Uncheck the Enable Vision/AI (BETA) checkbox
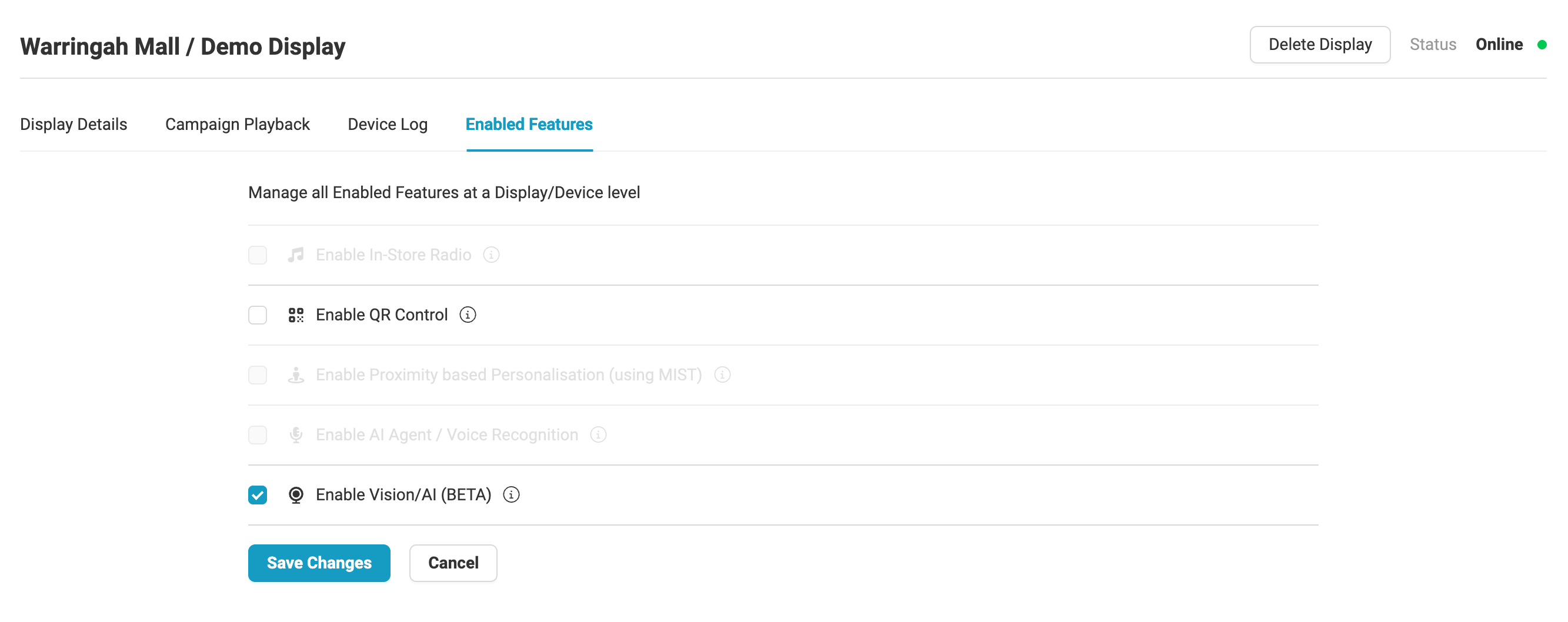The height and width of the screenshot is (622, 1568). (258, 496)
